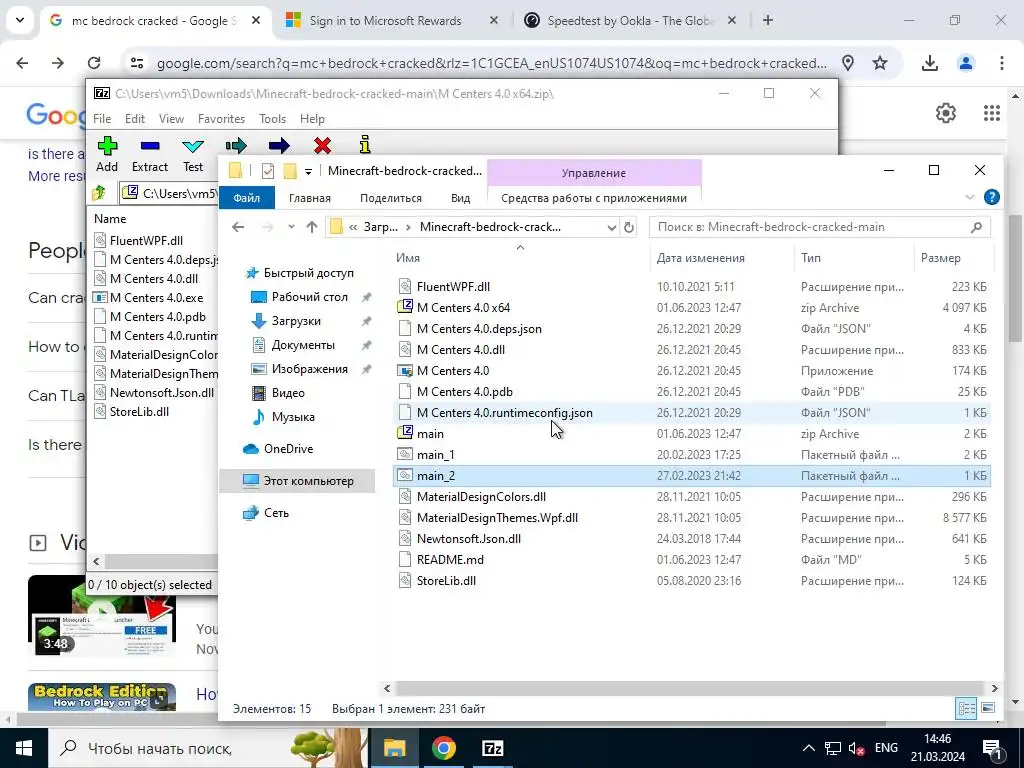Open File Explorer from the taskbar
The image size is (1024, 768).
pyautogui.click(x=394, y=748)
